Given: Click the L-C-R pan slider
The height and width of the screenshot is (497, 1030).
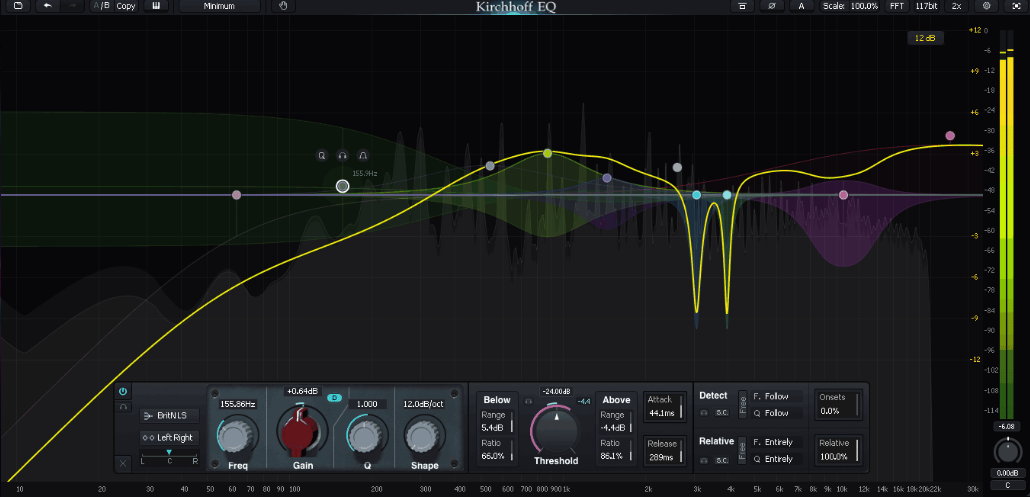Looking at the screenshot, I should click(168, 456).
